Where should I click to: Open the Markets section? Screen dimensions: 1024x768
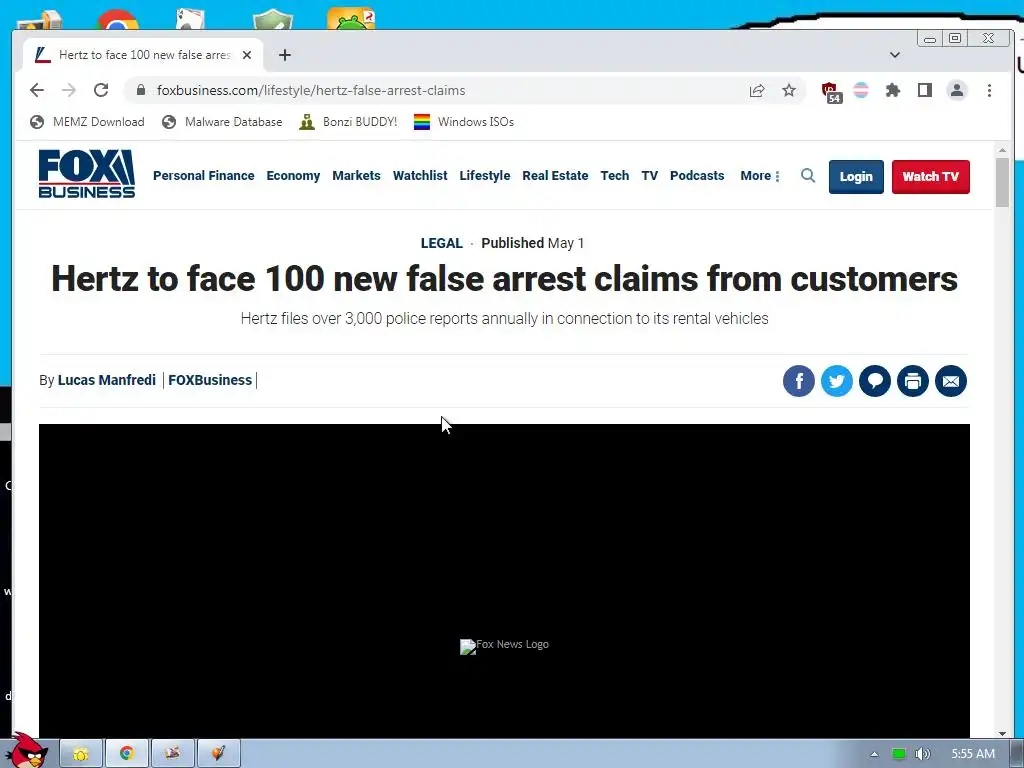(x=356, y=176)
